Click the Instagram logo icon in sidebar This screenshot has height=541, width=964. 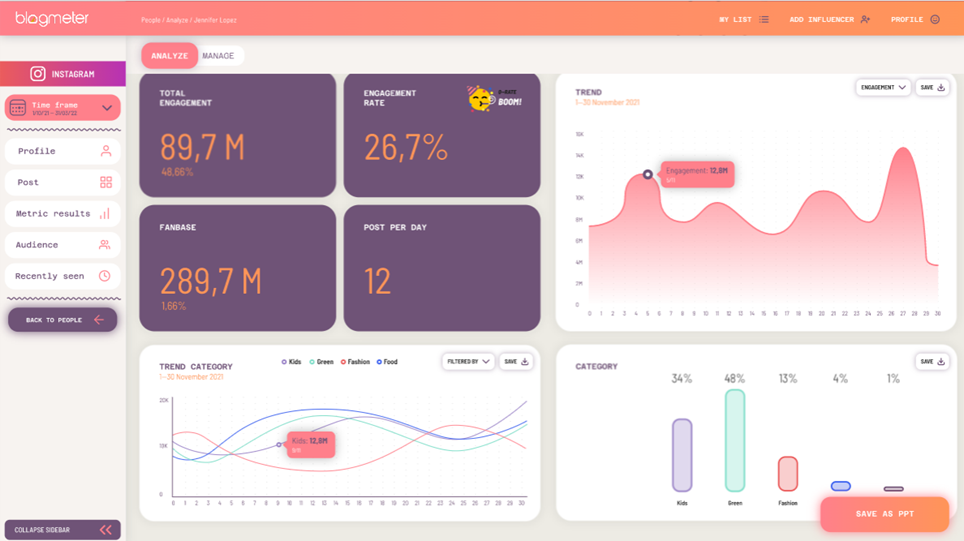point(38,74)
